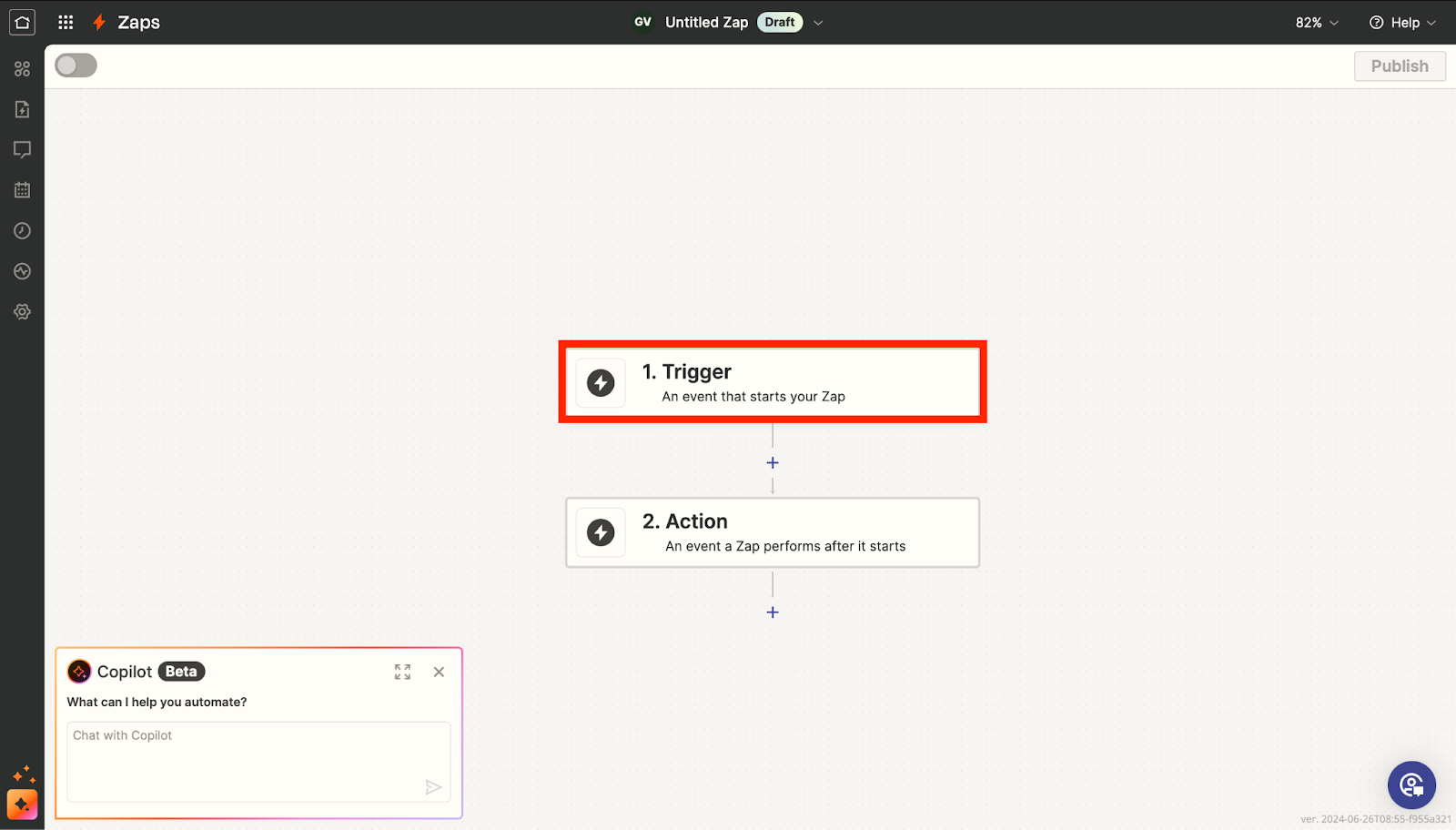Screen dimensions: 1456x830
Task: Click the home icon in top-left corner
Action: click(22, 22)
